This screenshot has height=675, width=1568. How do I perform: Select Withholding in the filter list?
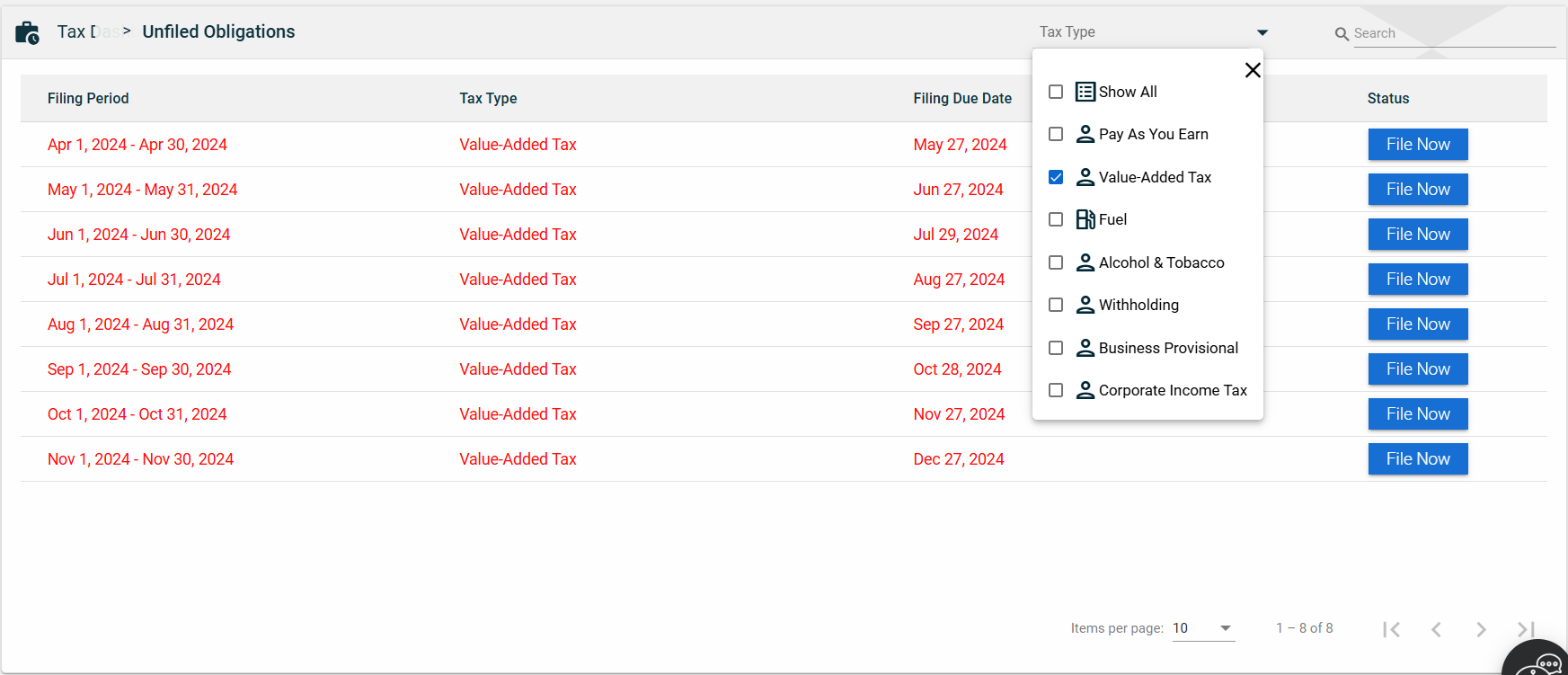coord(1138,305)
